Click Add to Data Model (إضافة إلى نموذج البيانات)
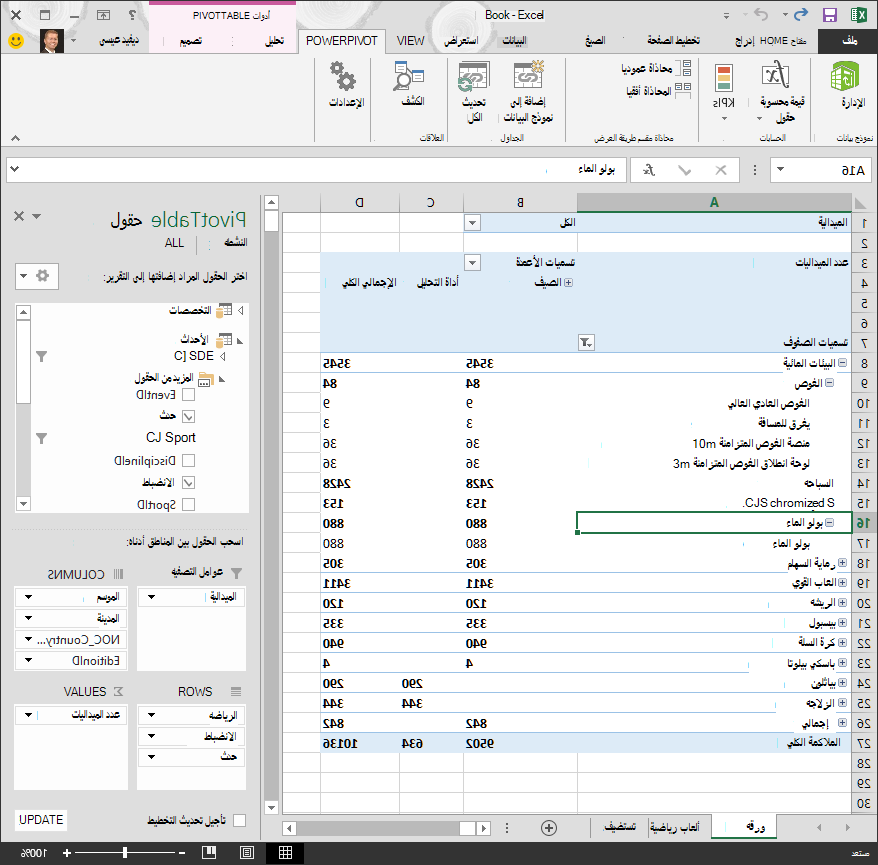Image resolution: width=878 pixels, height=865 pixels. coord(527,92)
